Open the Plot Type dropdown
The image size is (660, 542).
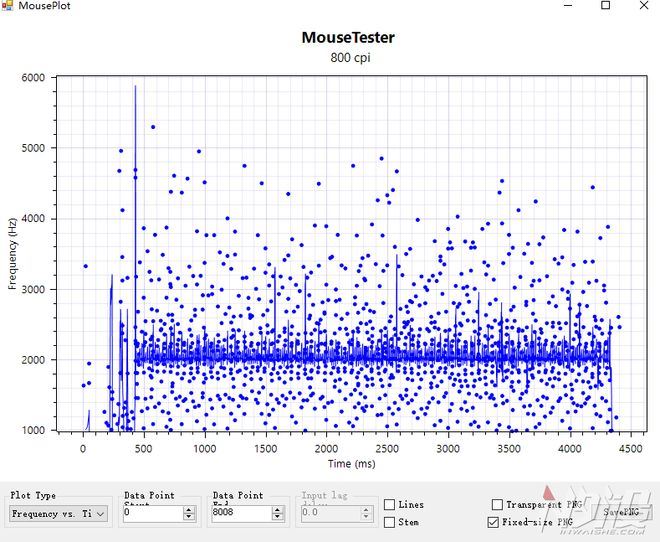click(59, 514)
